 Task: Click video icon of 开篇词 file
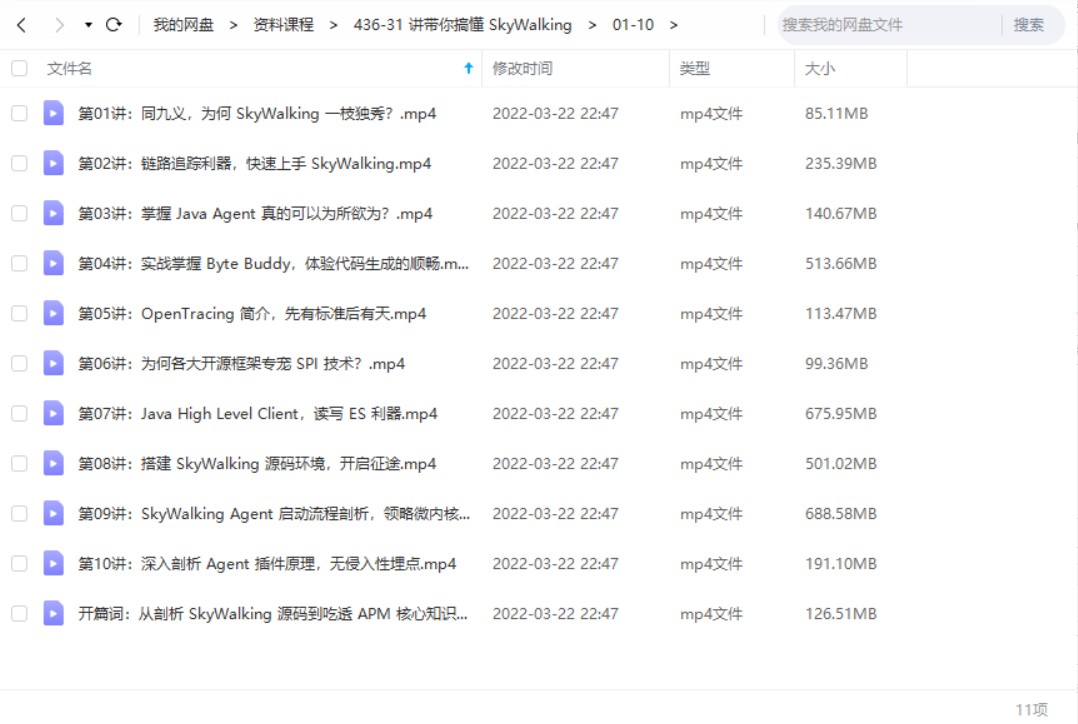tap(54, 613)
